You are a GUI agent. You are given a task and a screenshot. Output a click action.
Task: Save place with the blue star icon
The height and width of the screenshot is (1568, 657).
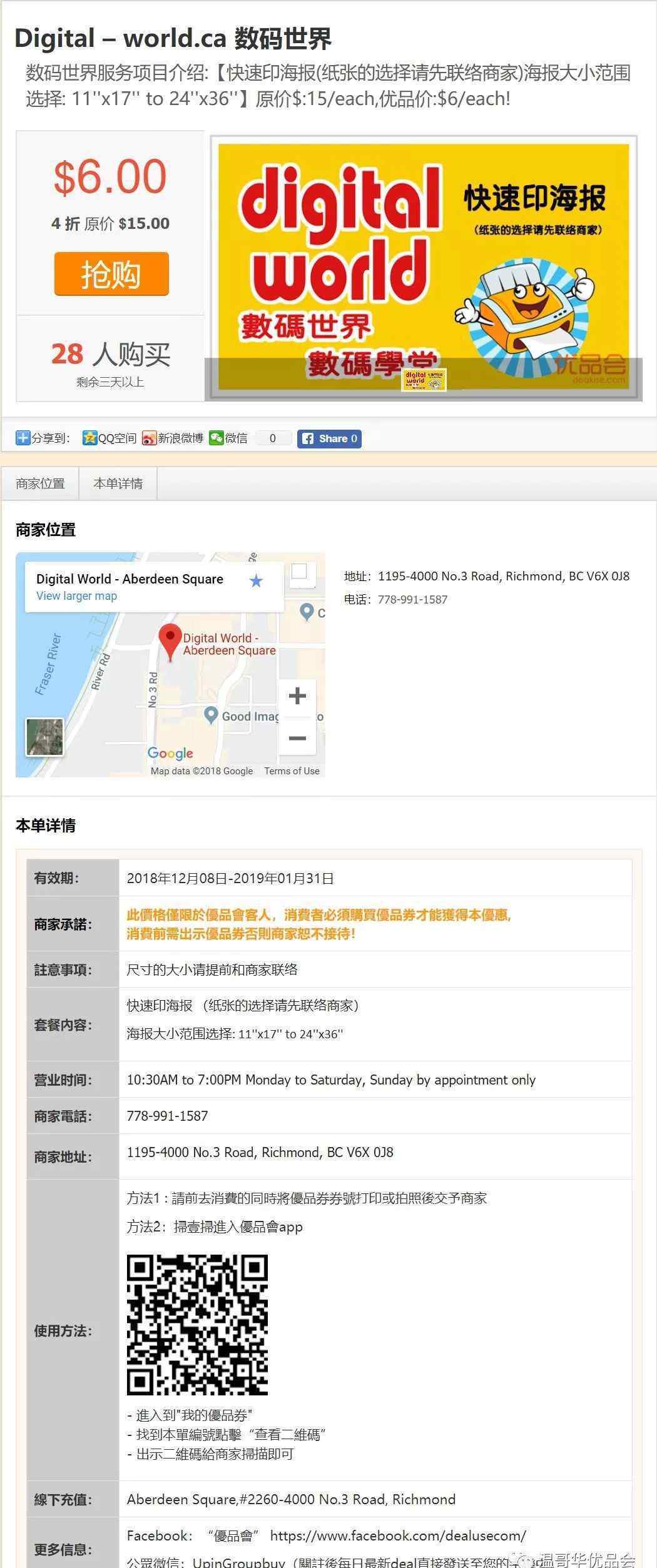coord(256,581)
